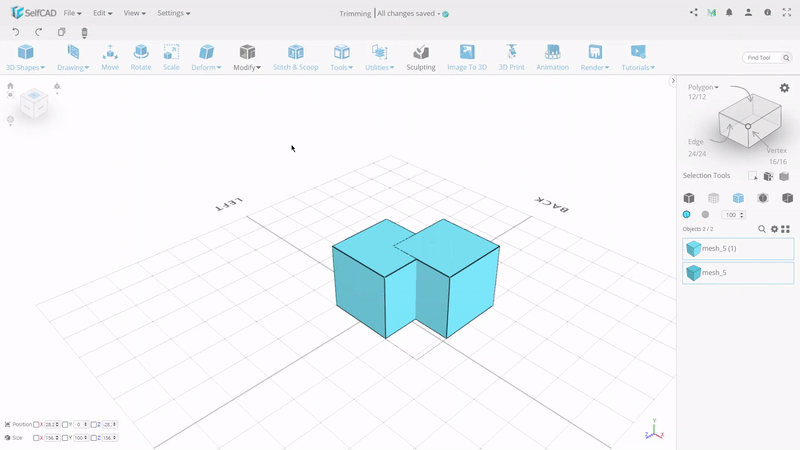Toggle blue solid+wireframe render mode

click(x=738, y=198)
